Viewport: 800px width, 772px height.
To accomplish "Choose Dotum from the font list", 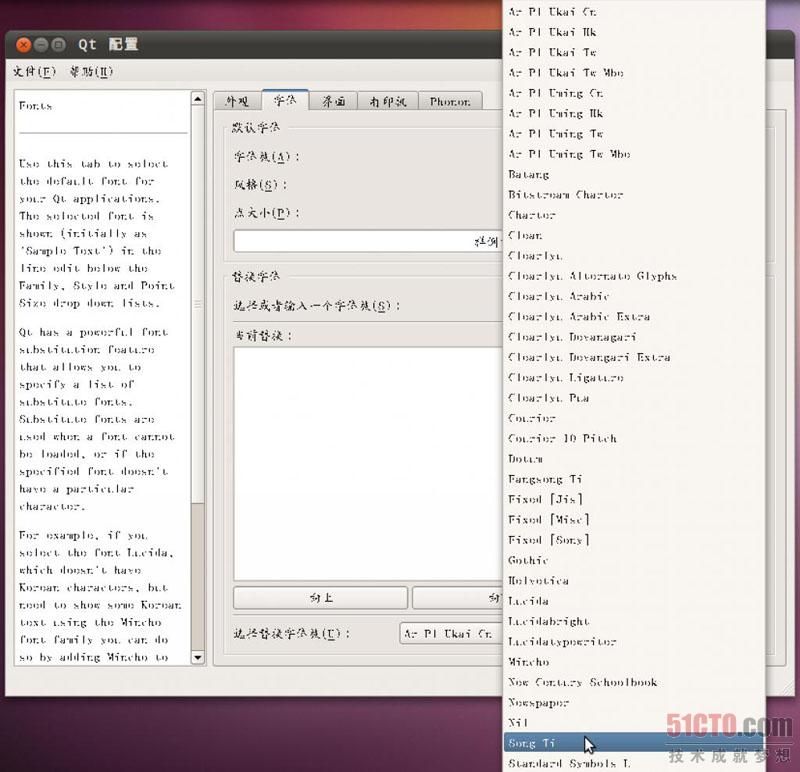I will tap(634, 459).
